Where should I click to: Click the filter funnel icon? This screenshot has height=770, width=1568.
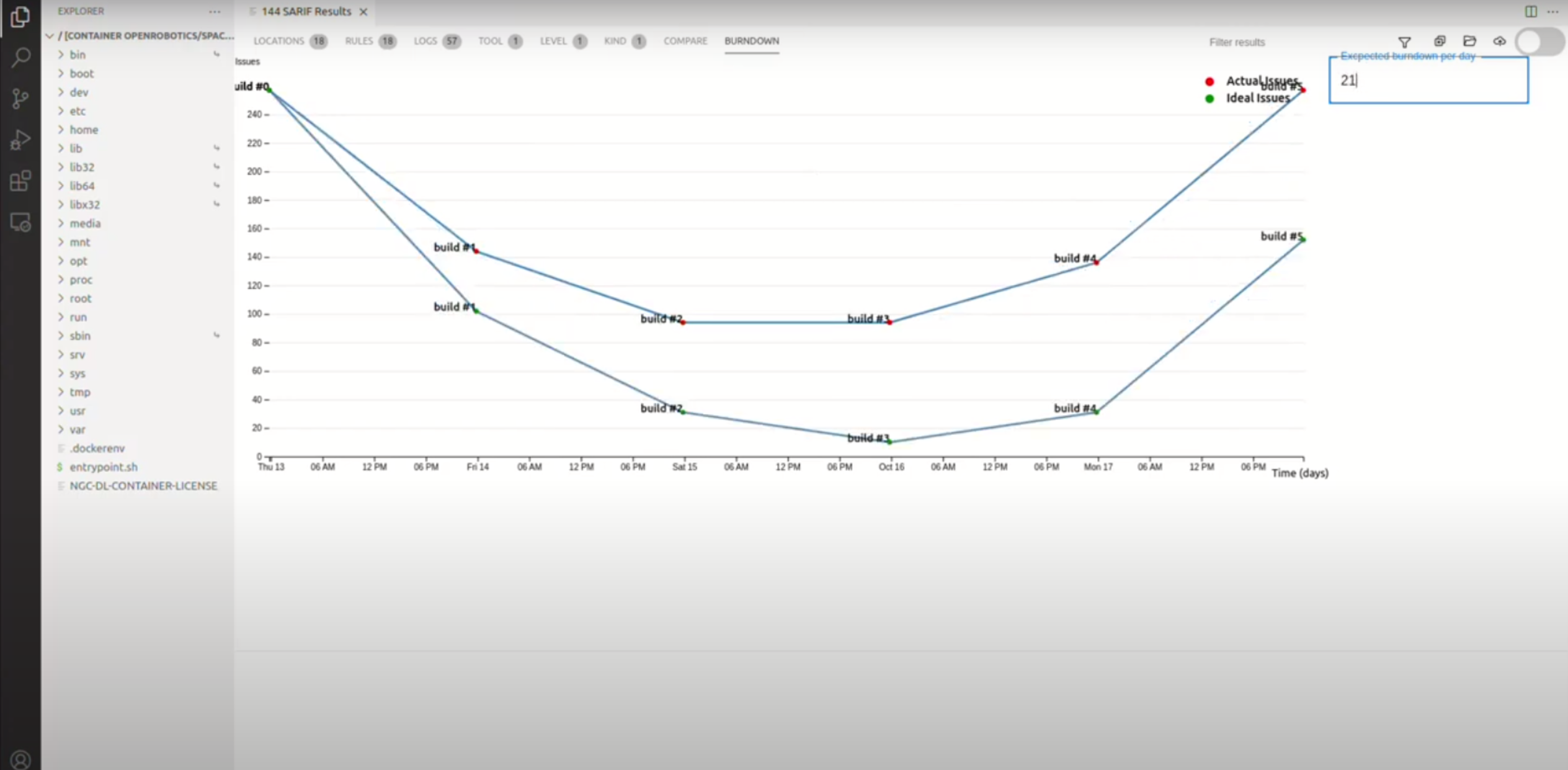point(1404,42)
